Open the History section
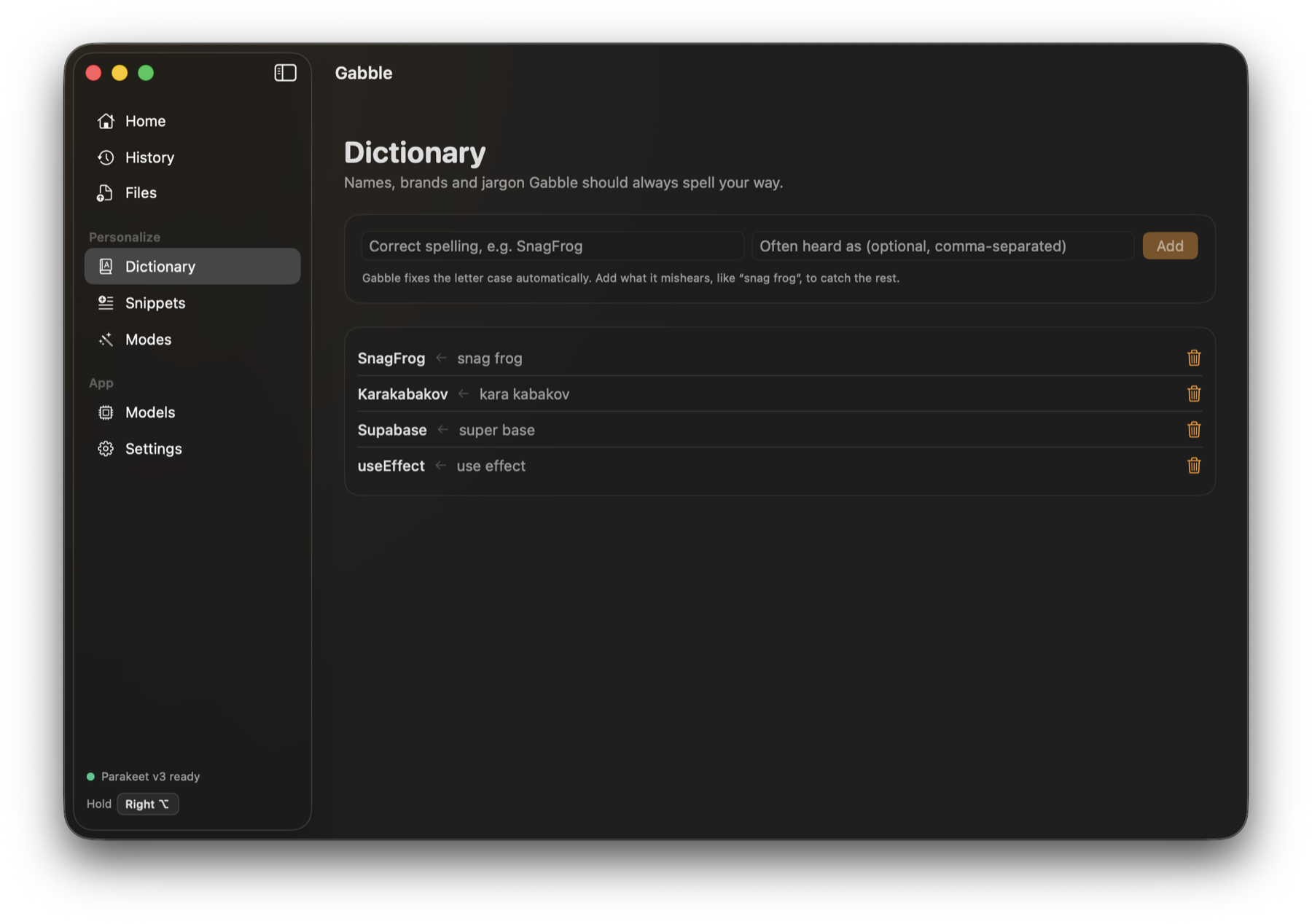 point(192,157)
